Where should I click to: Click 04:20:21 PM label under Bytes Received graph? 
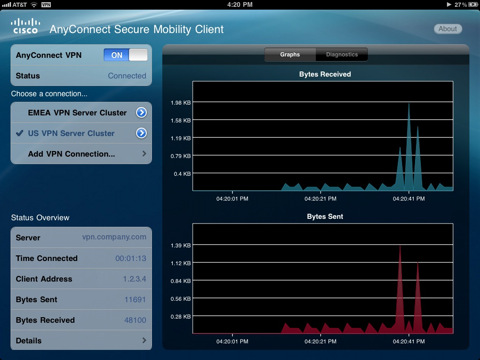tap(320, 199)
